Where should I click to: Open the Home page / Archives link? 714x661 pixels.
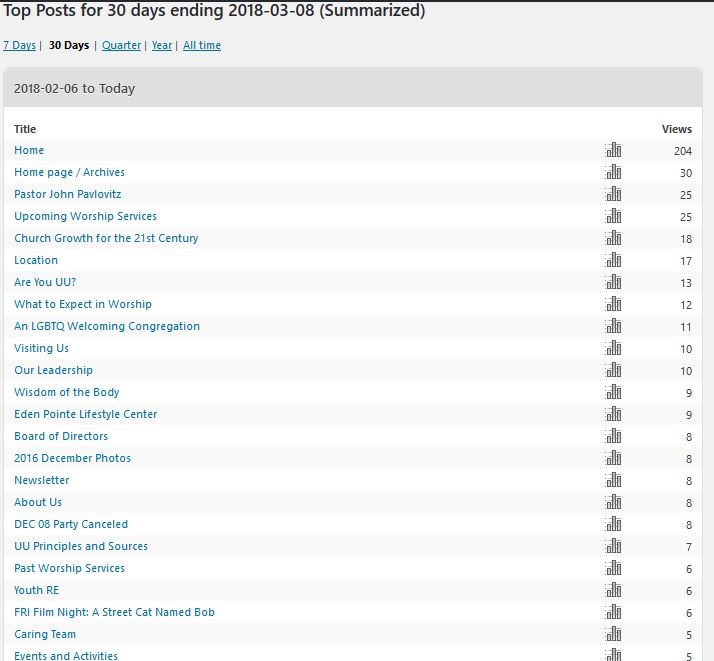69,172
